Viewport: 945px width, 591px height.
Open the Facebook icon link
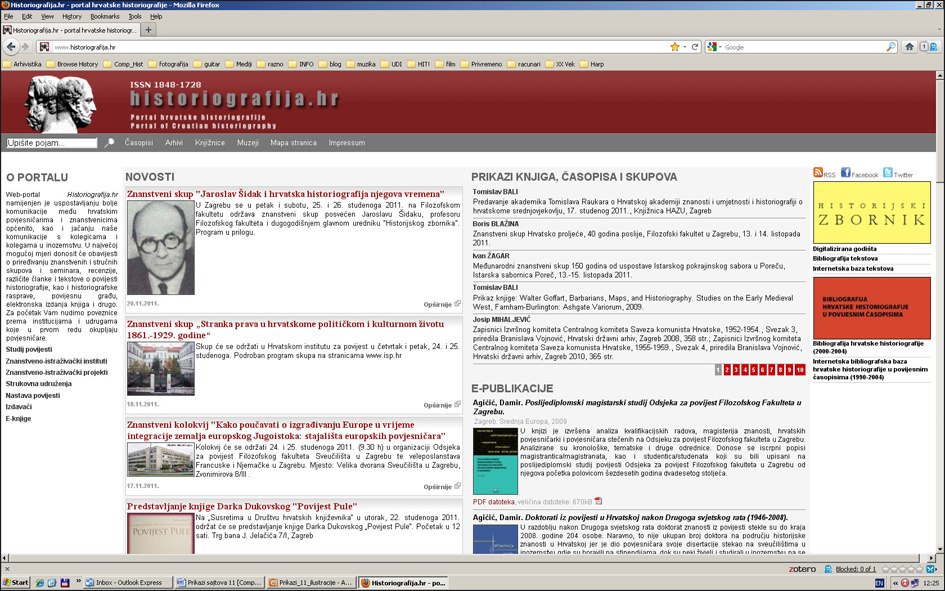(x=846, y=173)
